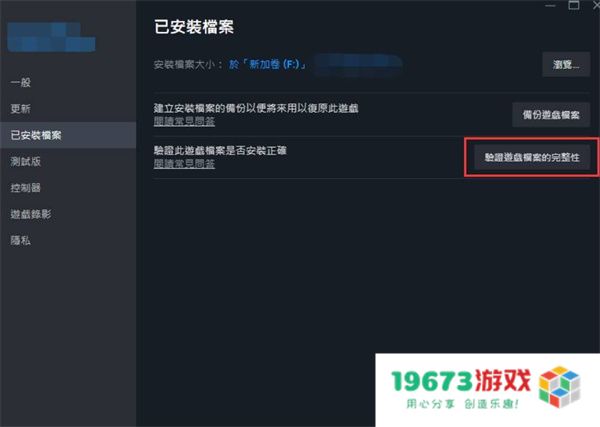Click the 瀏覽... button
The height and width of the screenshot is (427, 600).
(x=566, y=64)
